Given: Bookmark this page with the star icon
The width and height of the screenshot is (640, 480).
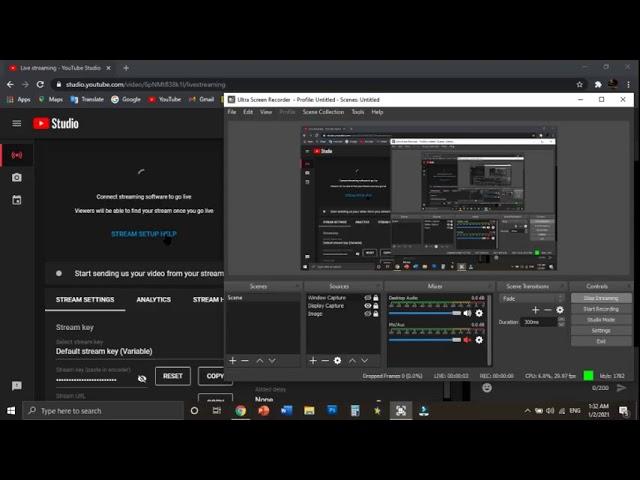Looking at the screenshot, I should pos(580,84).
